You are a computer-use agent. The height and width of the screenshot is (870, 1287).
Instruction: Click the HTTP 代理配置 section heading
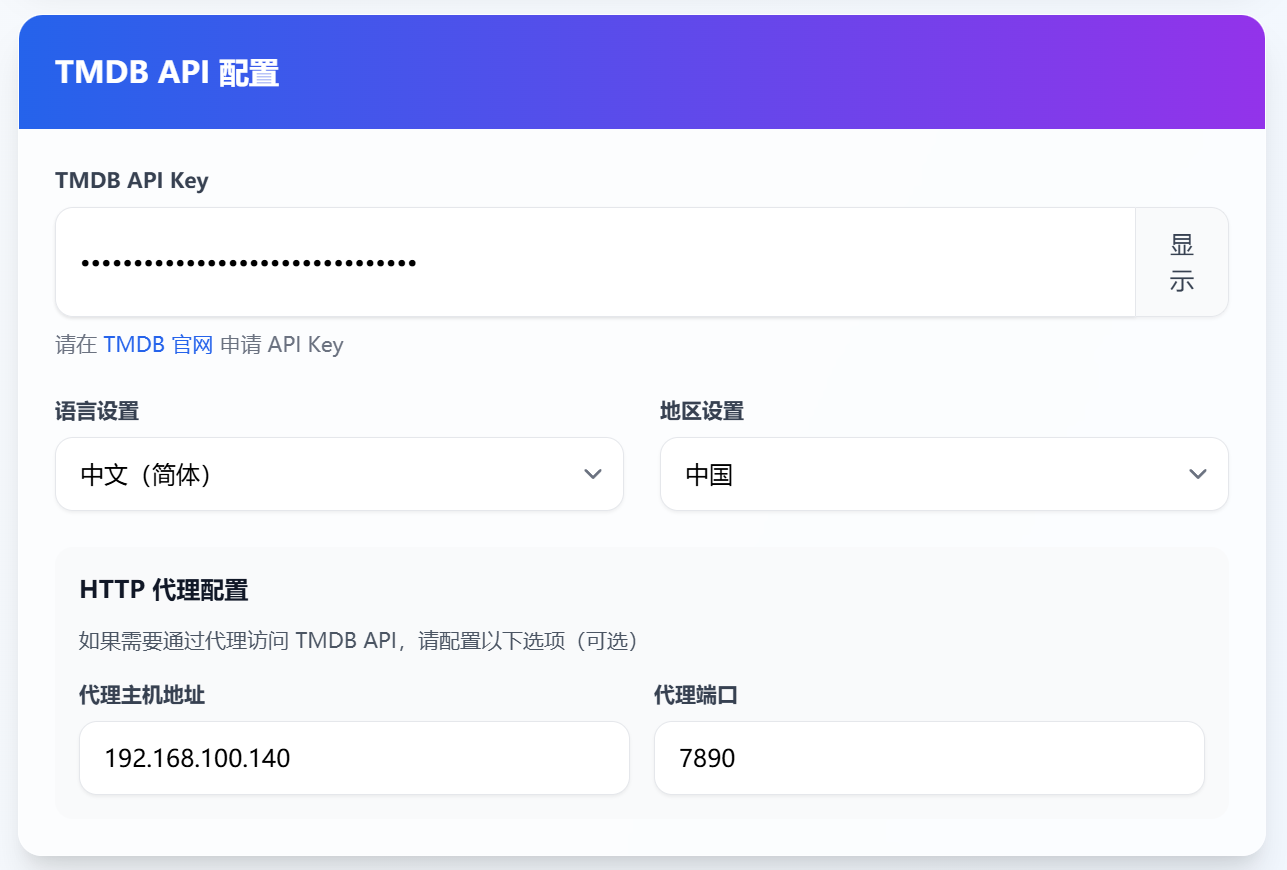164,590
